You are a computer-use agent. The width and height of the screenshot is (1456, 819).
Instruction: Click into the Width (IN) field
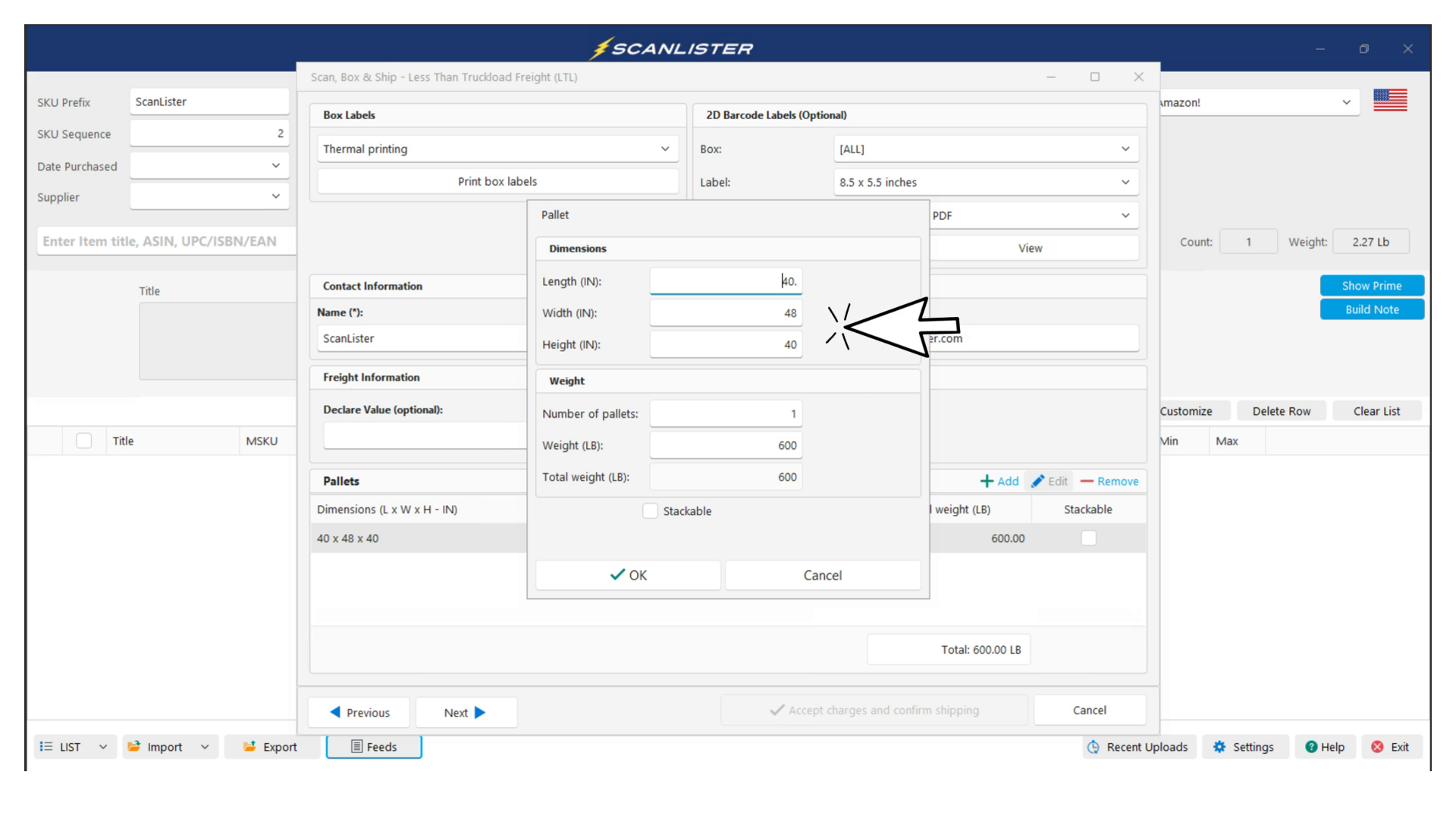click(x=725, y=313)
